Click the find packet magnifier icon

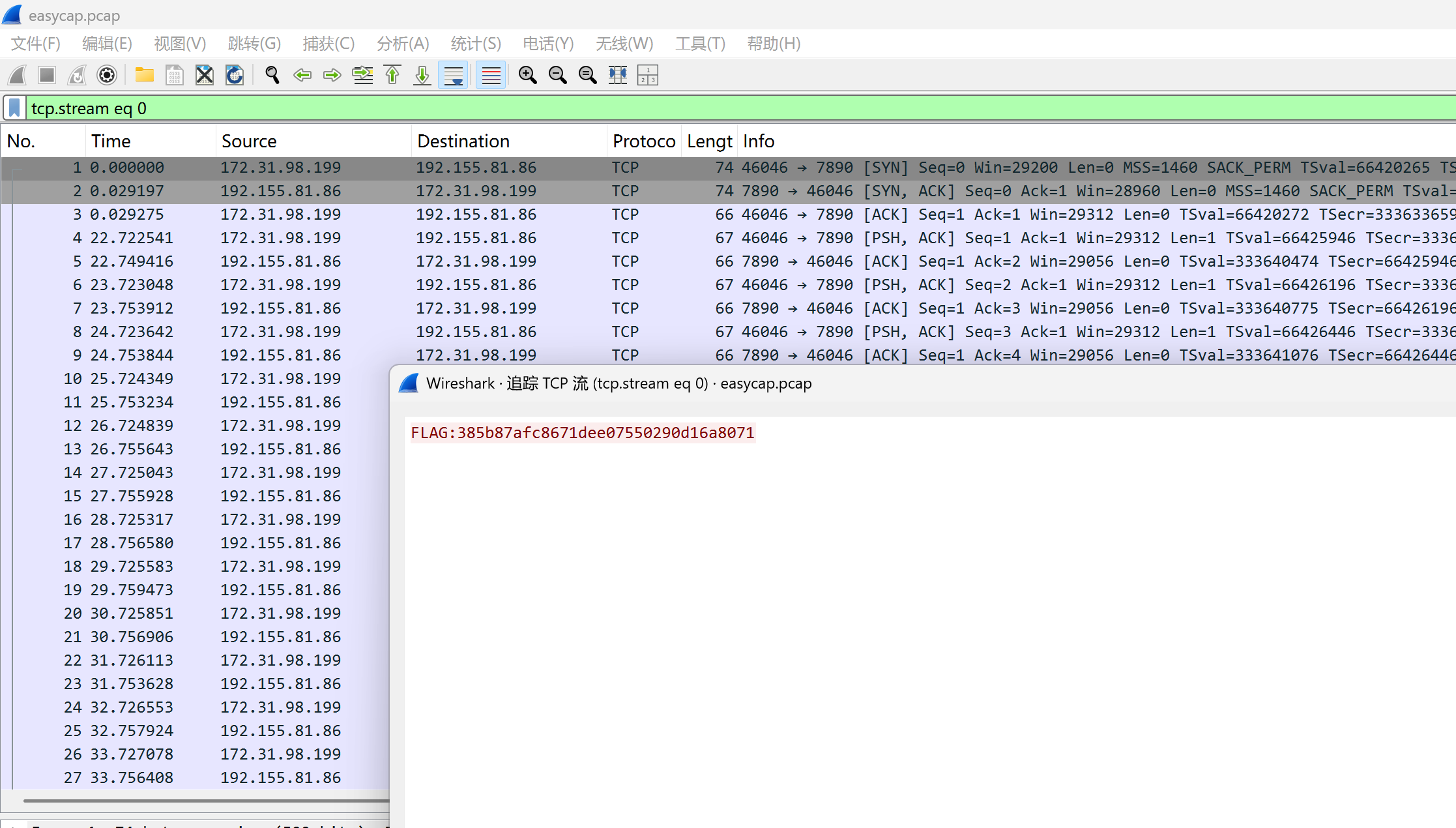coord(272,76)
